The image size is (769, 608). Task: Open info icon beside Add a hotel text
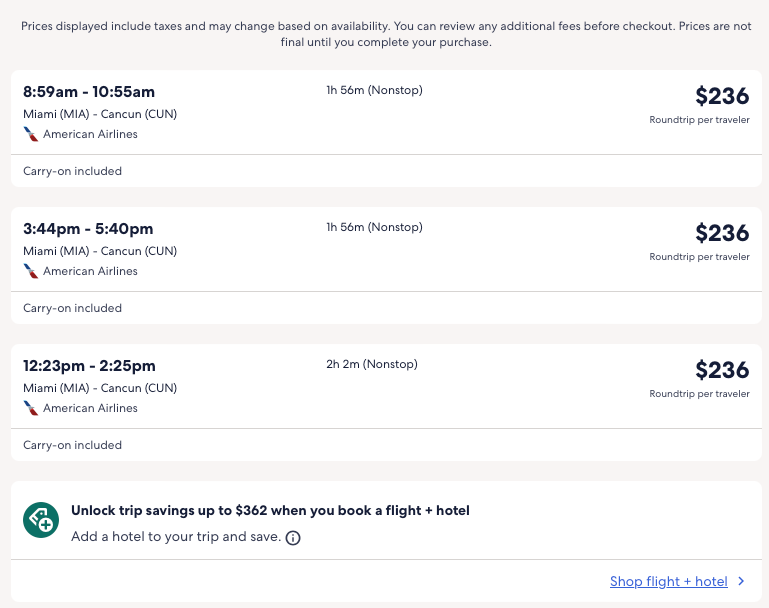coord(293,538)
